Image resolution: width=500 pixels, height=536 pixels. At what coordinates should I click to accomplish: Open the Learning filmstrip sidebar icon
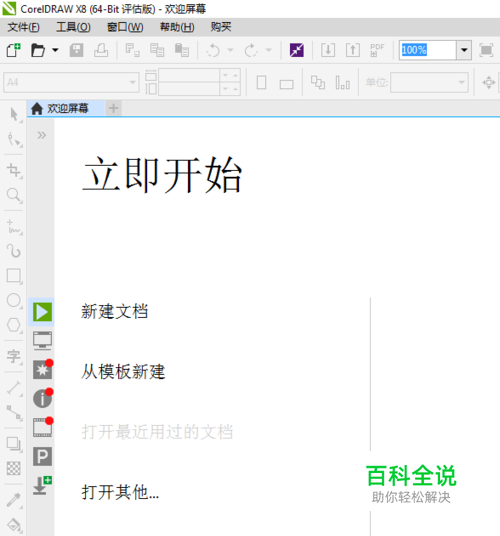click(42, 427)
